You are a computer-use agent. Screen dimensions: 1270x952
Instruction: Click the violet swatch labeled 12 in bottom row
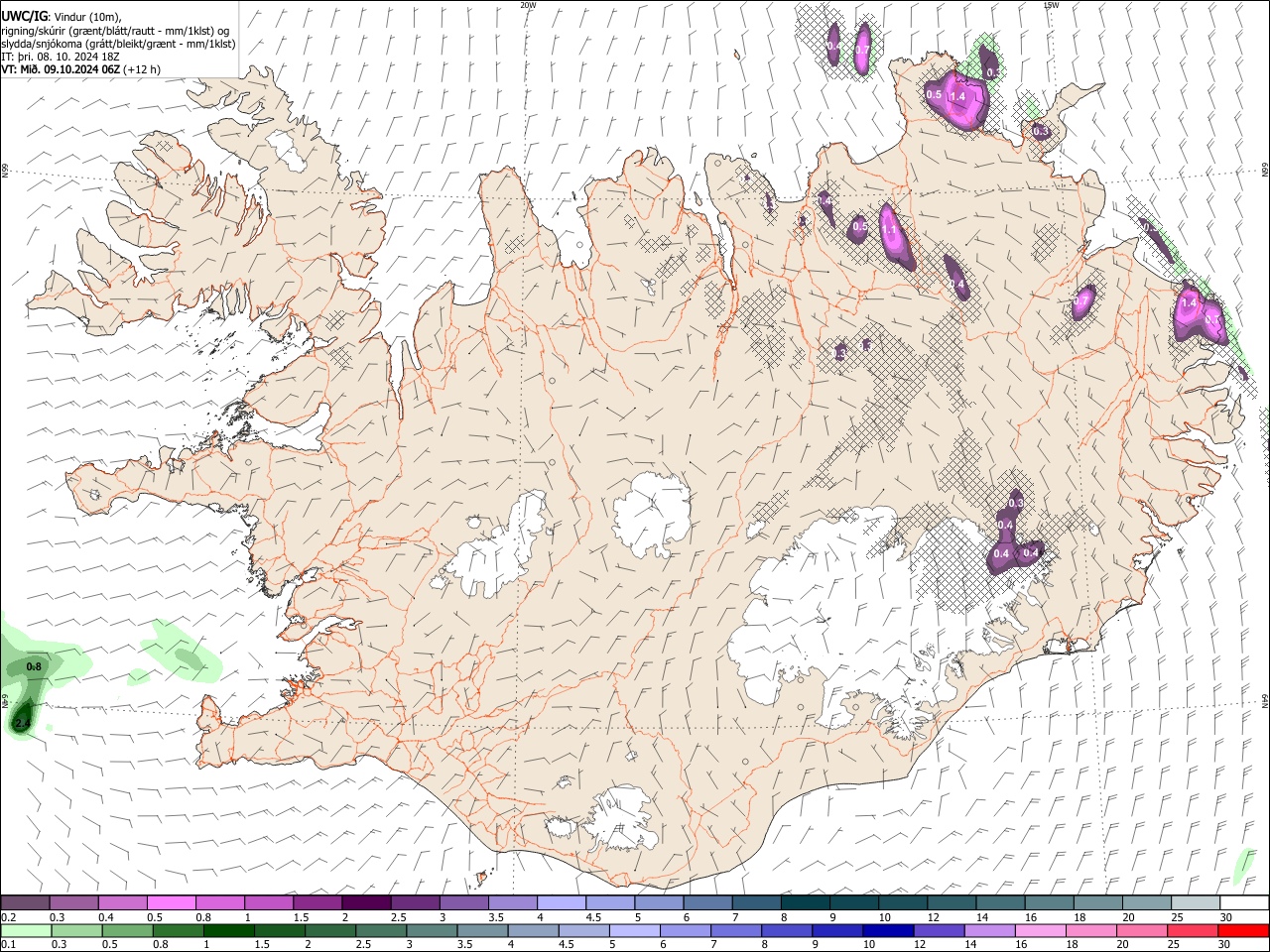pyautogui.click(x=939, y=930)
